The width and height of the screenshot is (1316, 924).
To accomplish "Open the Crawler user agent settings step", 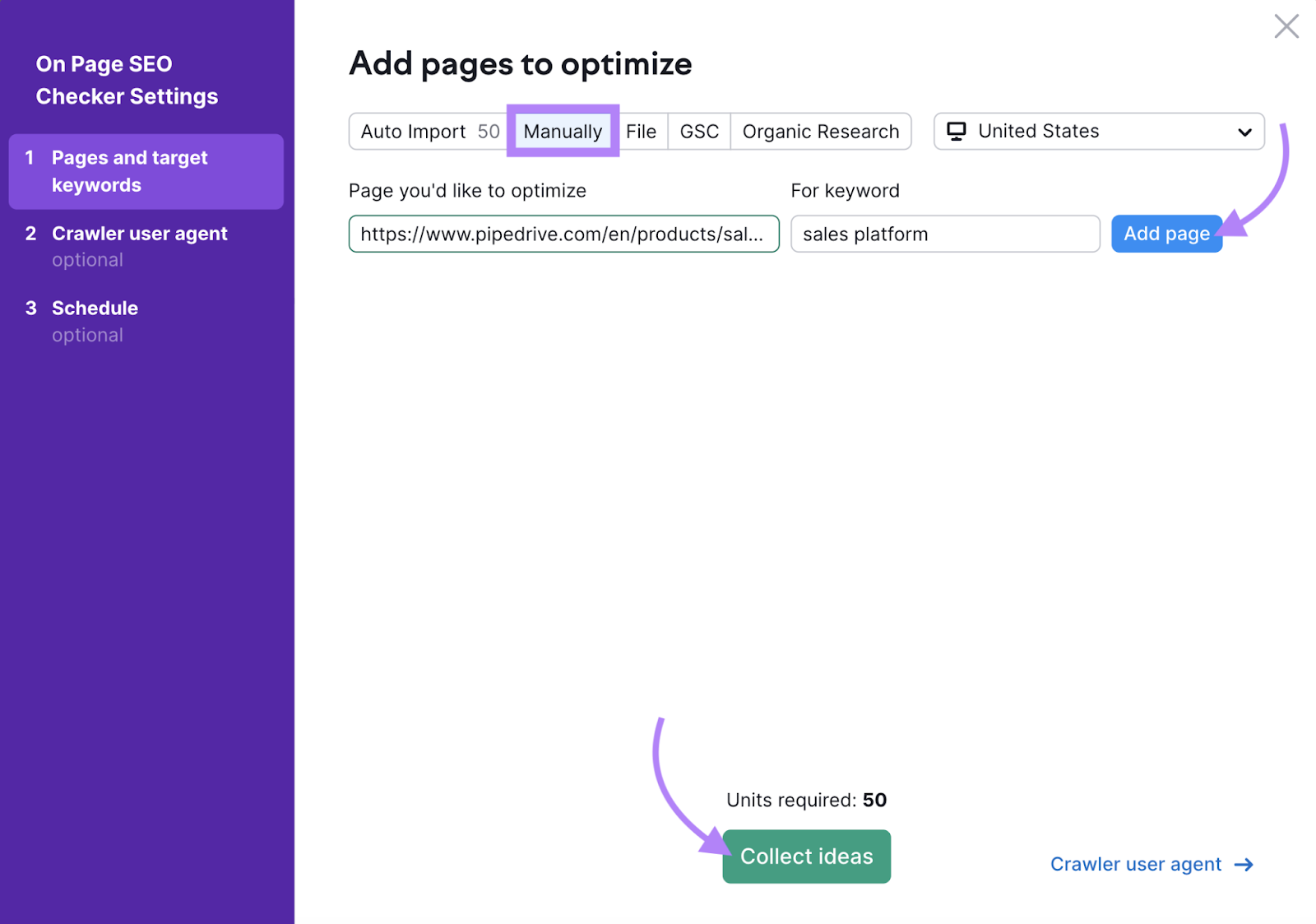I will coord(140,233).
